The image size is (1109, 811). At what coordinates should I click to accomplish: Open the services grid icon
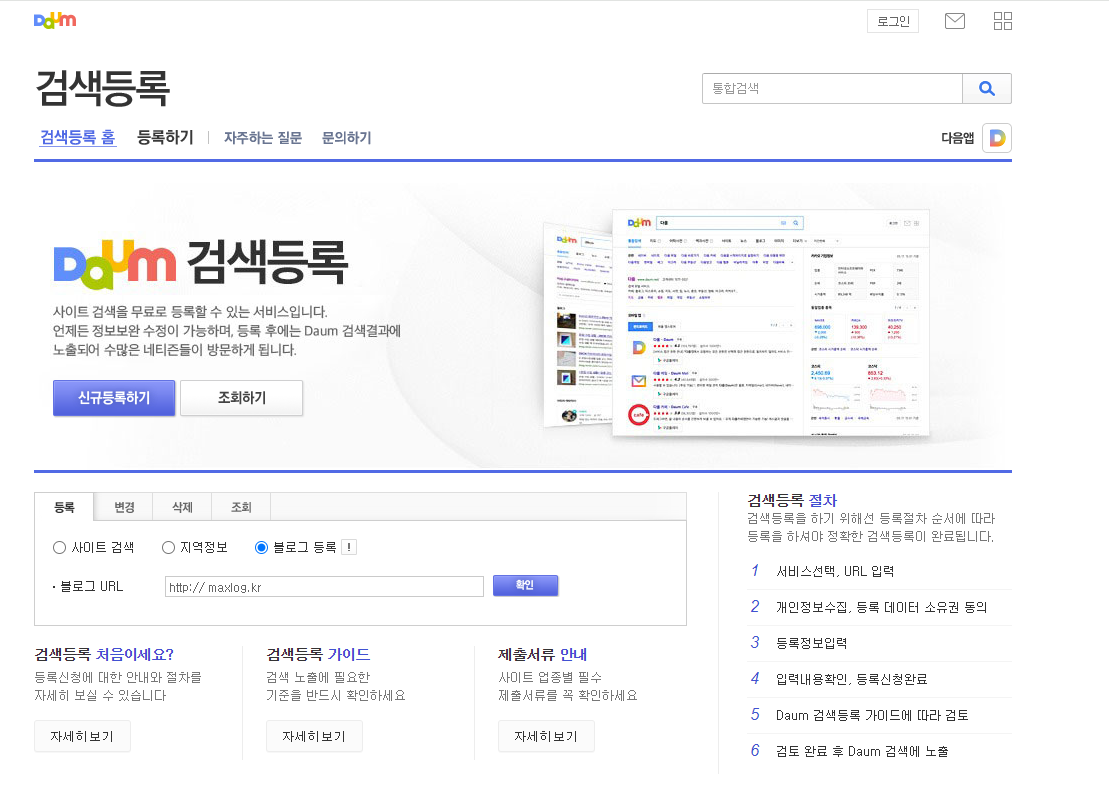click(x=1002, y=21)
